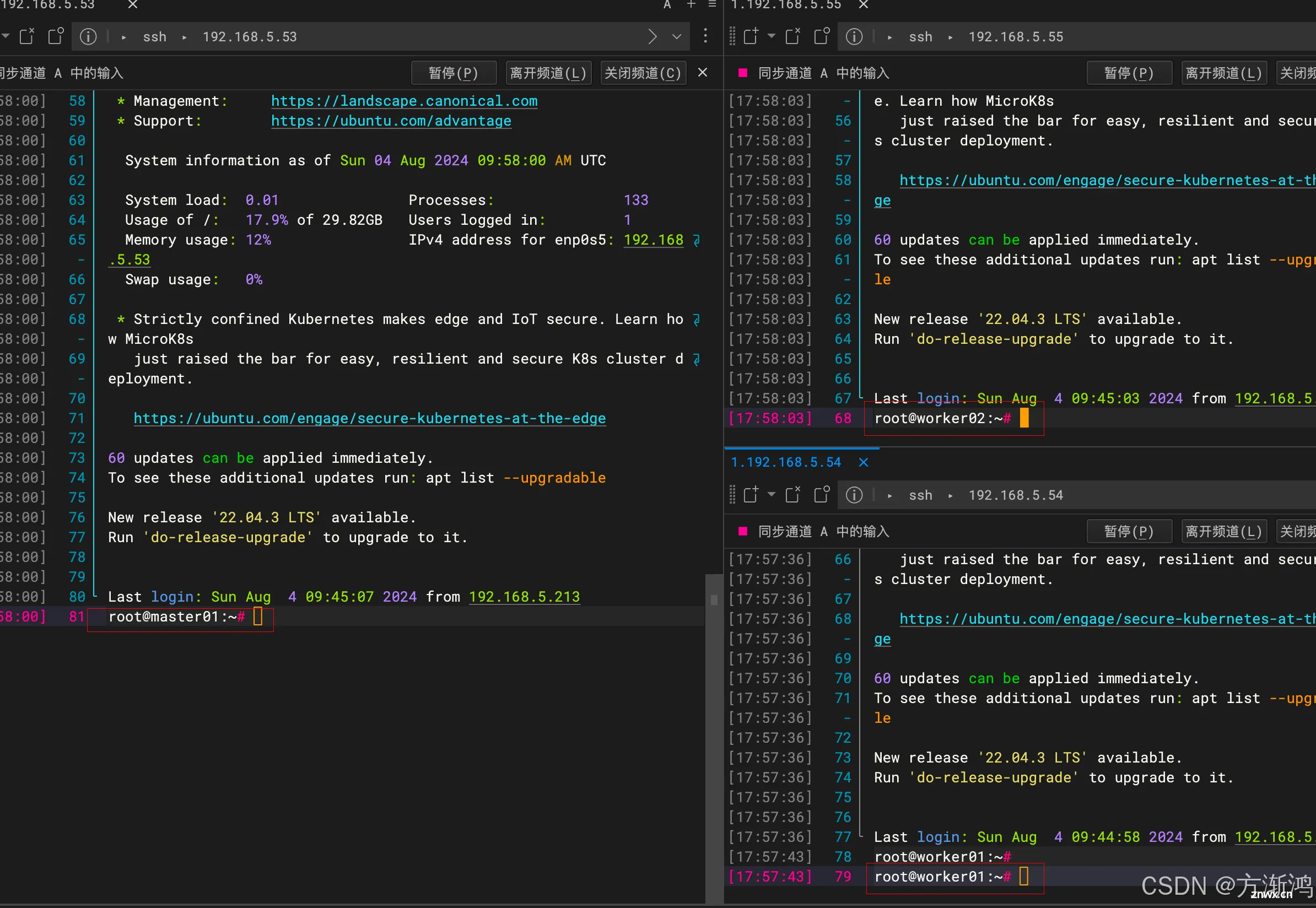This screenshot has width=1316, height=908.
Task: Click the plus icon to add a tab in the left pane
Action: tap(691, 4)
